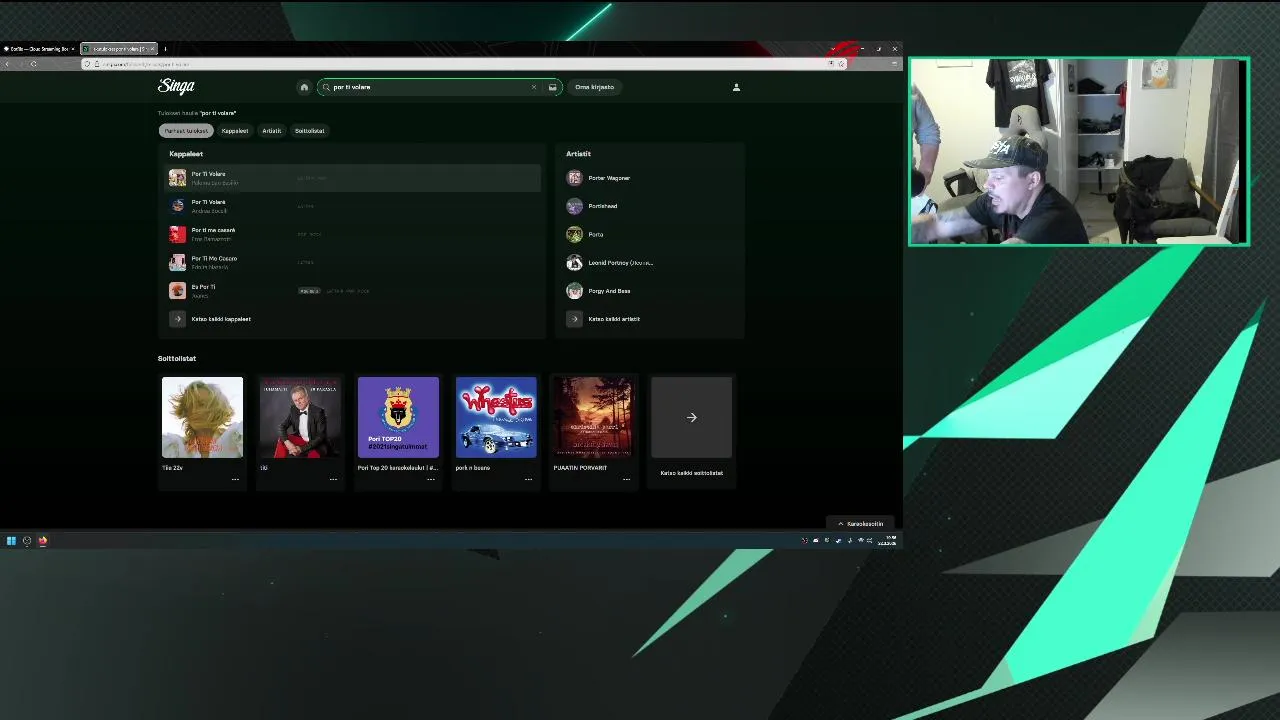Open more options for tuxedo-cover playlist
Viewport: 1280px width, 720px height.
[x=333, y=479]
